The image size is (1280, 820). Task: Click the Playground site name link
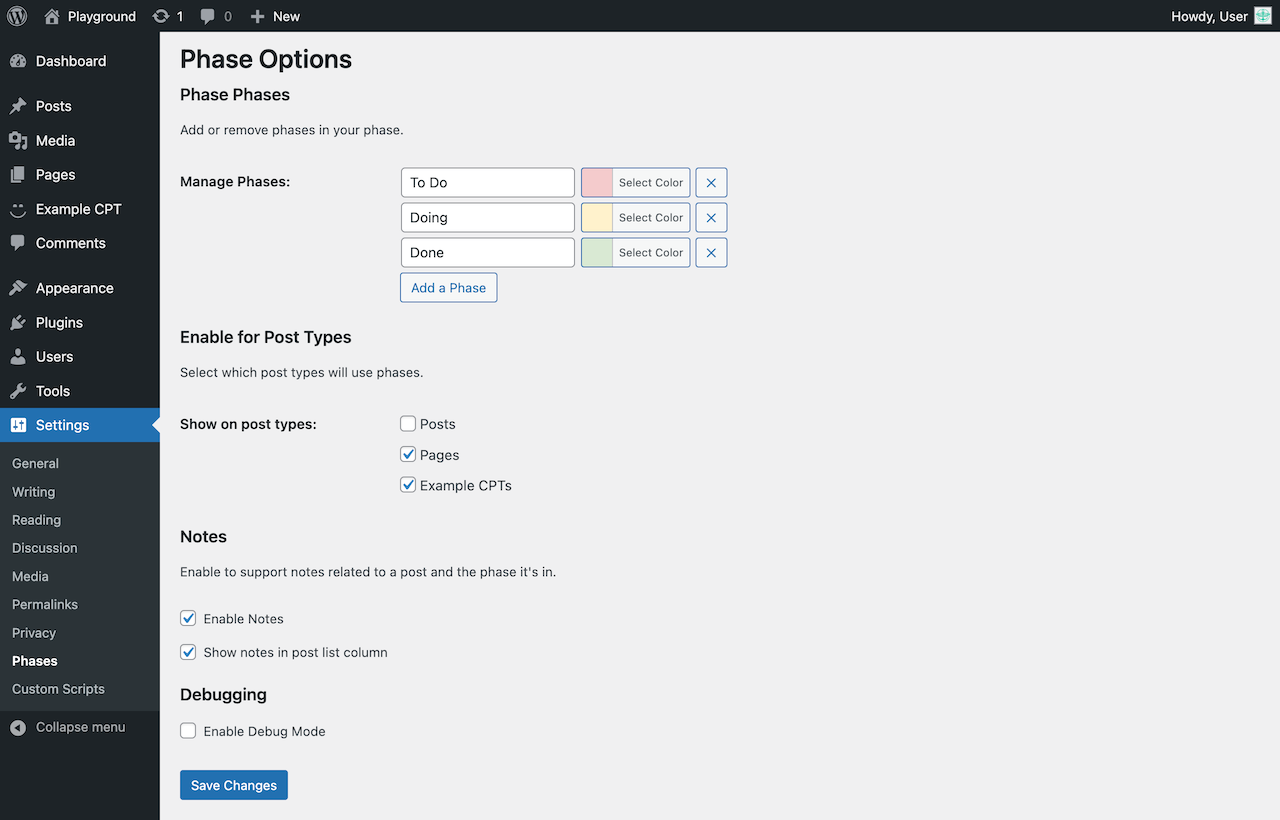pos(102,16)
